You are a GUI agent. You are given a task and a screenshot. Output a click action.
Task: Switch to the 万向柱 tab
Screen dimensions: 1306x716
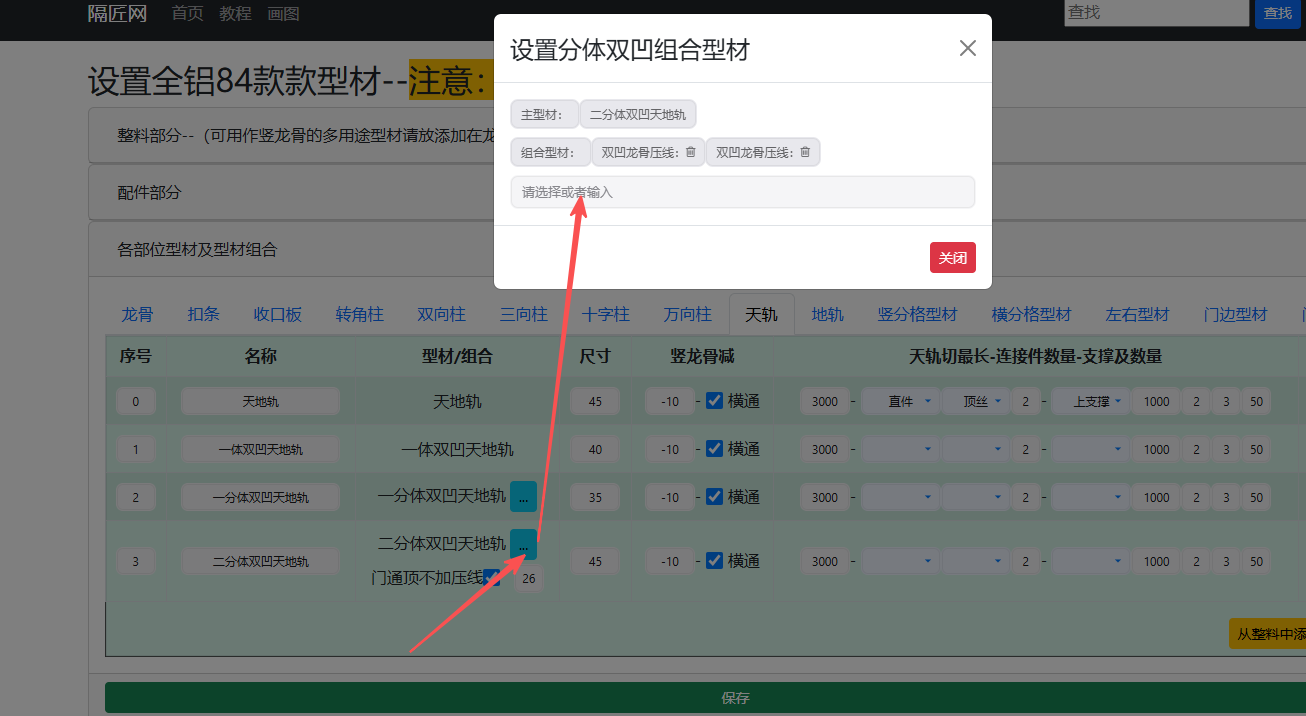pyautogui.click(x=687, y=314)
